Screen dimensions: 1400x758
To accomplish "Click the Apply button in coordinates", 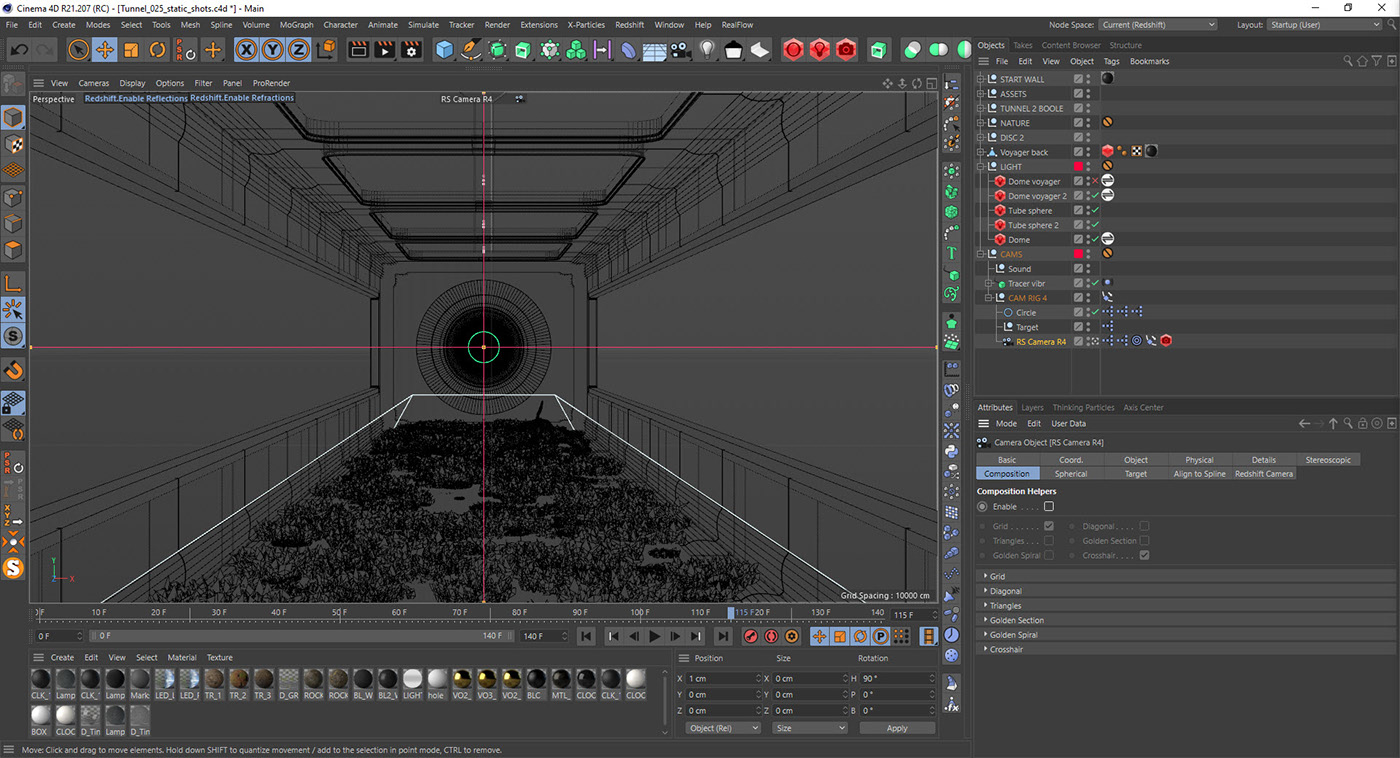I will [x=896, y=728].
